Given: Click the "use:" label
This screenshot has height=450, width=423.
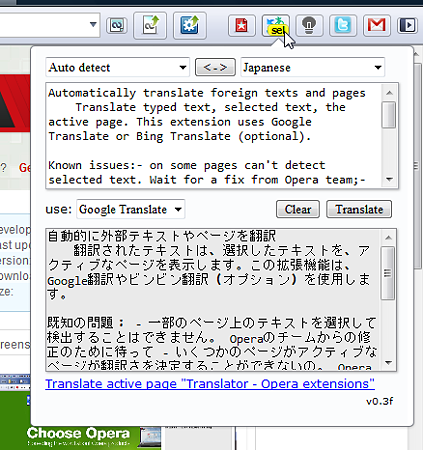Looking at the screenshot, I should point(59,209).
